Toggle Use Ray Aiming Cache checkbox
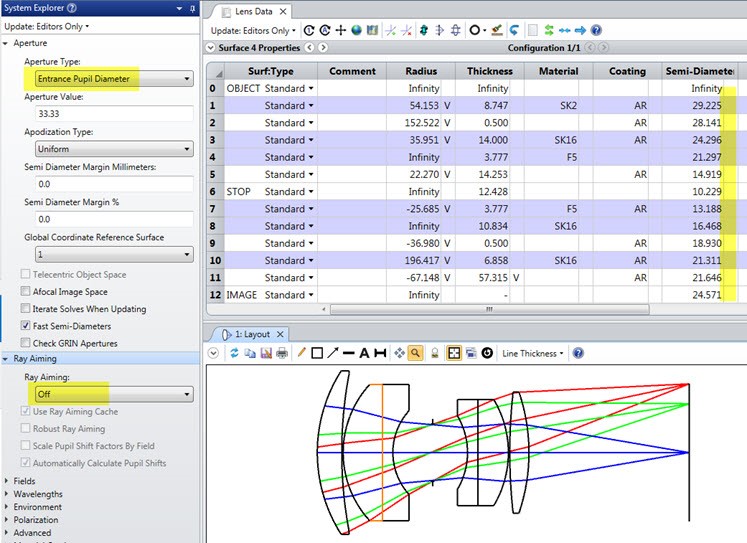Image resolution: width=747 pixels, height=543 pixels. coord(25,411)
